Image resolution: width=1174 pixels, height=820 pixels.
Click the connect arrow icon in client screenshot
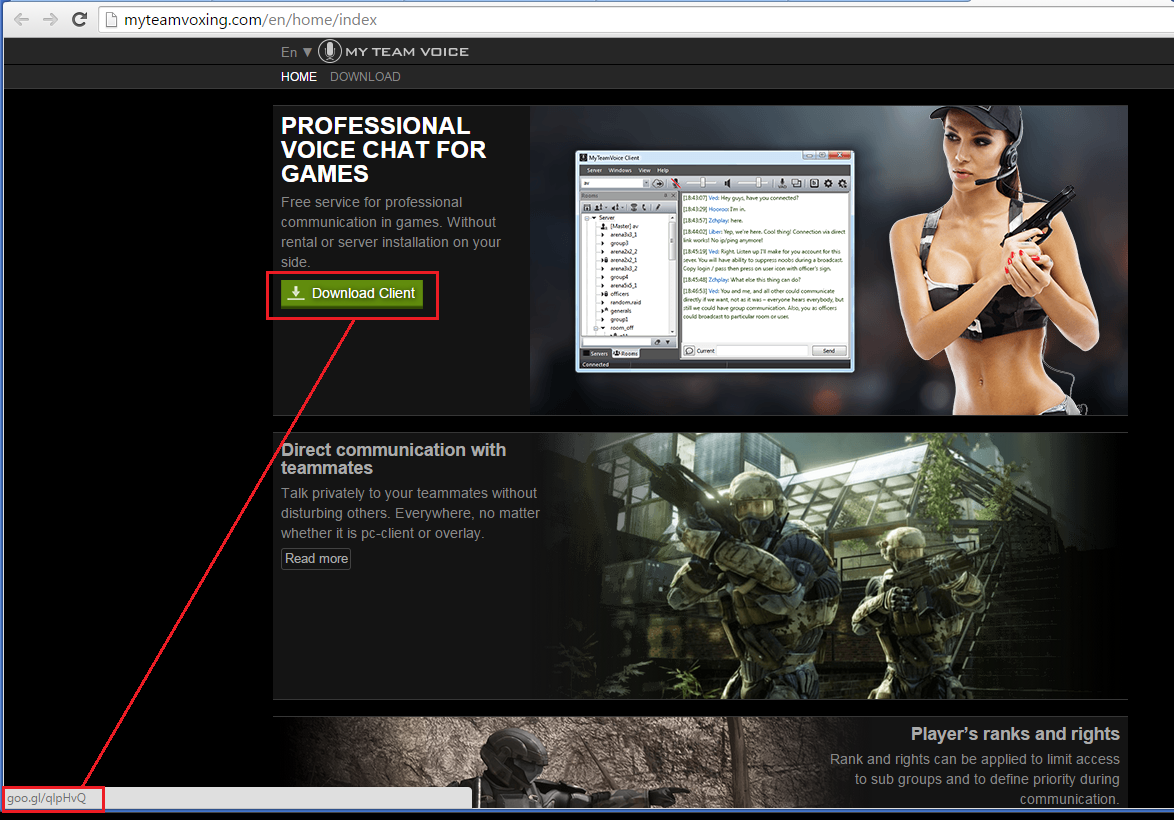click(x=658, y=183)
